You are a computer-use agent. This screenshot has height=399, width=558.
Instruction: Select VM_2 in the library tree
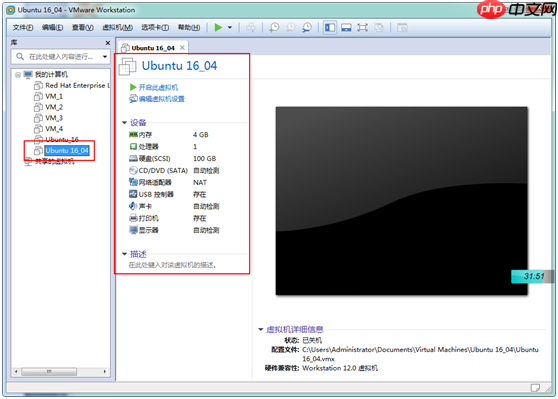(48, 107)
